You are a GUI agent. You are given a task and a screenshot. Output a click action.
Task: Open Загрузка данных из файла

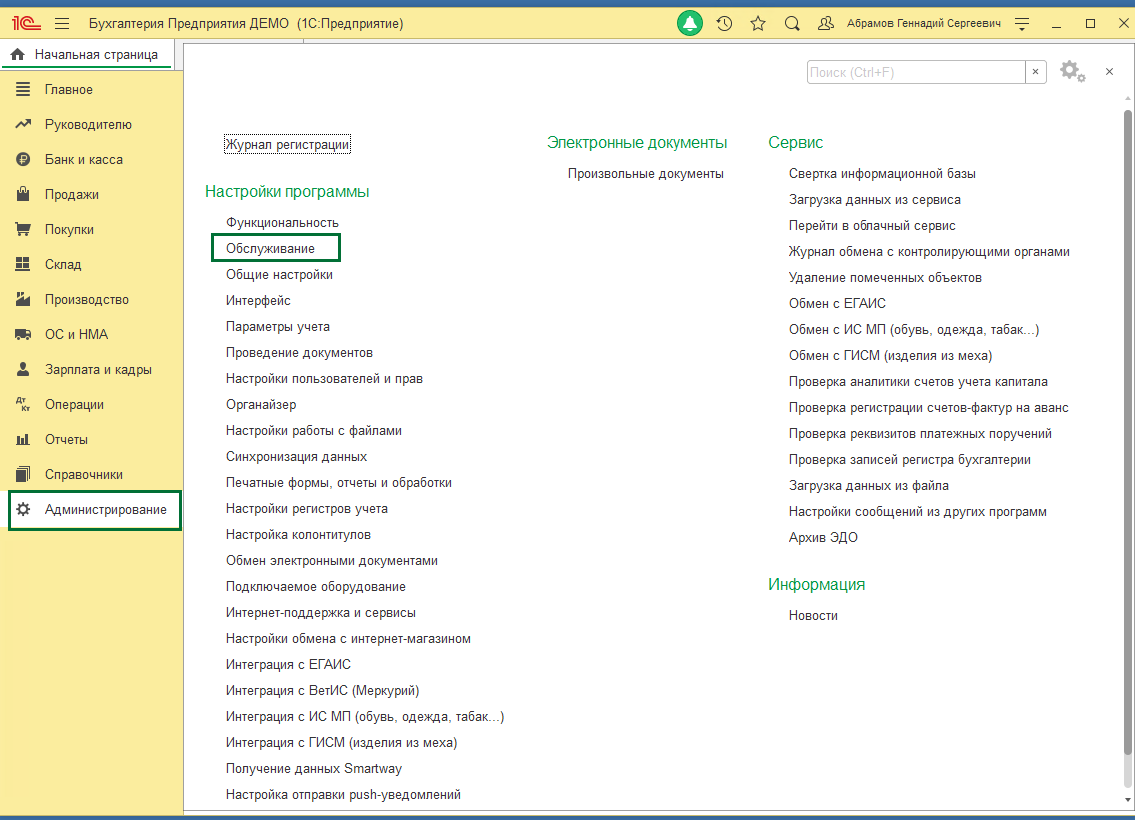coord(869,486)
